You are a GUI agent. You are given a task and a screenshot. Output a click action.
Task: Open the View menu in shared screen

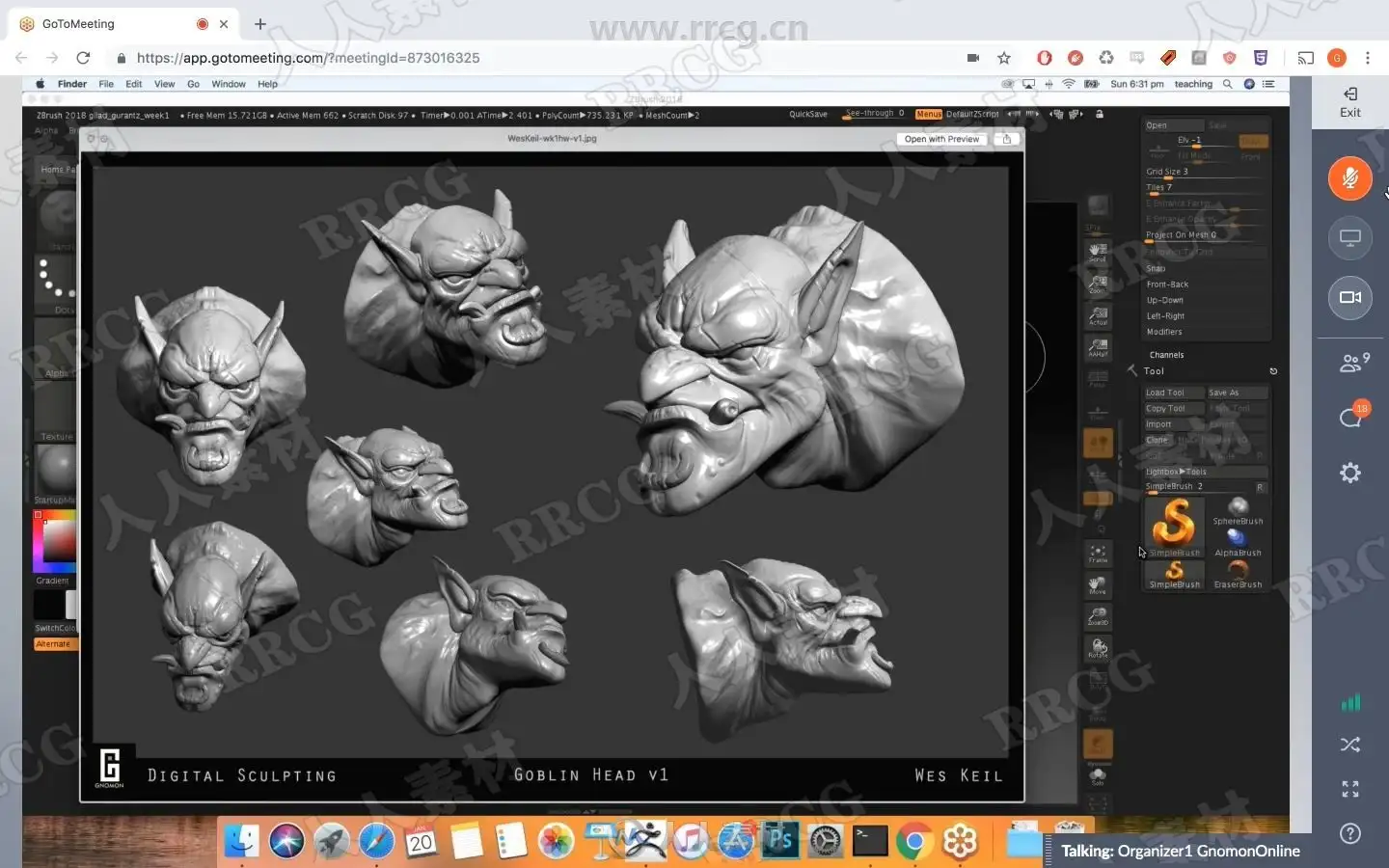click(165, 84)
